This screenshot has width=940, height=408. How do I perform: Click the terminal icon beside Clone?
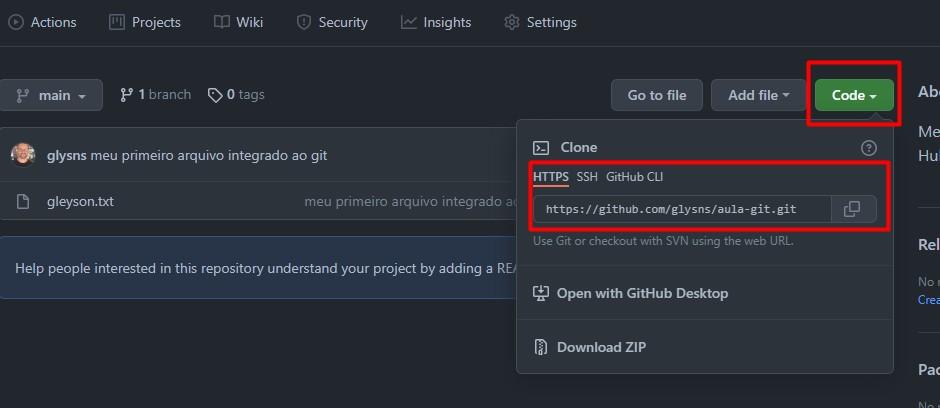pos(541,147)
